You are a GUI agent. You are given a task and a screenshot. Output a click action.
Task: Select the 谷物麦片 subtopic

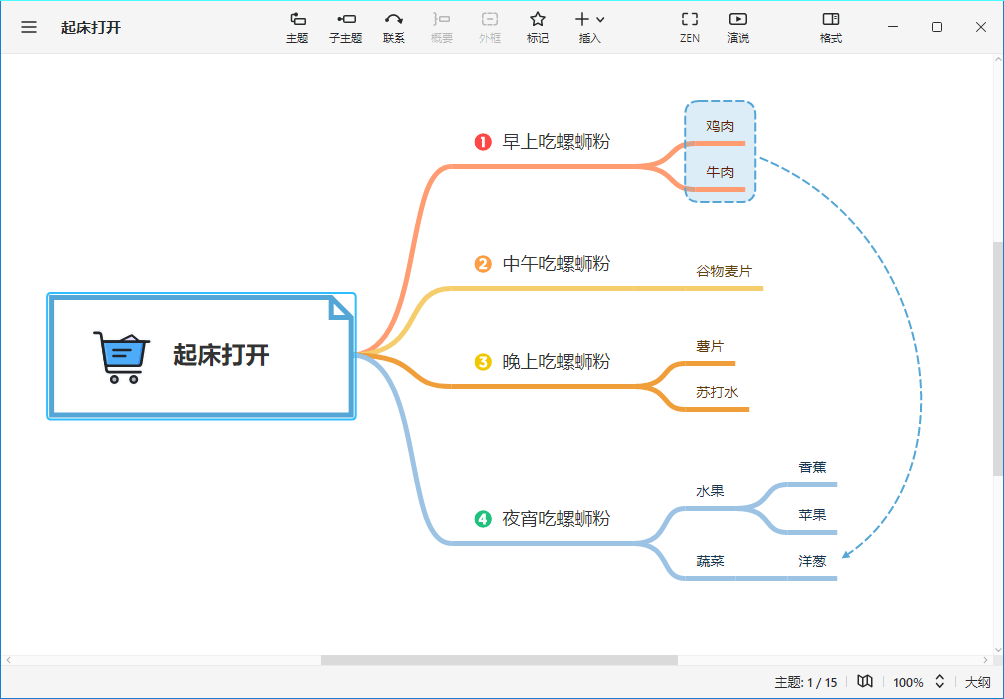coord(724,271)
